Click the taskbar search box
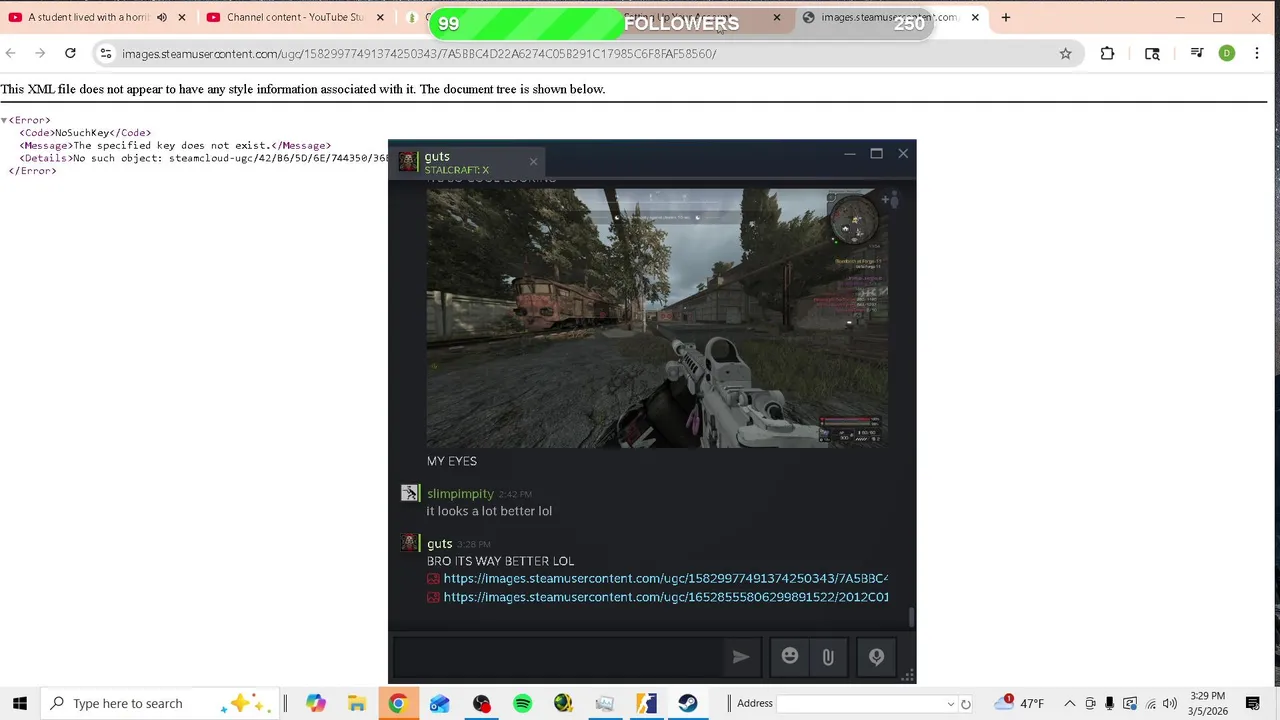Screen dimensions: 1280x720 (x=160, y=703)
